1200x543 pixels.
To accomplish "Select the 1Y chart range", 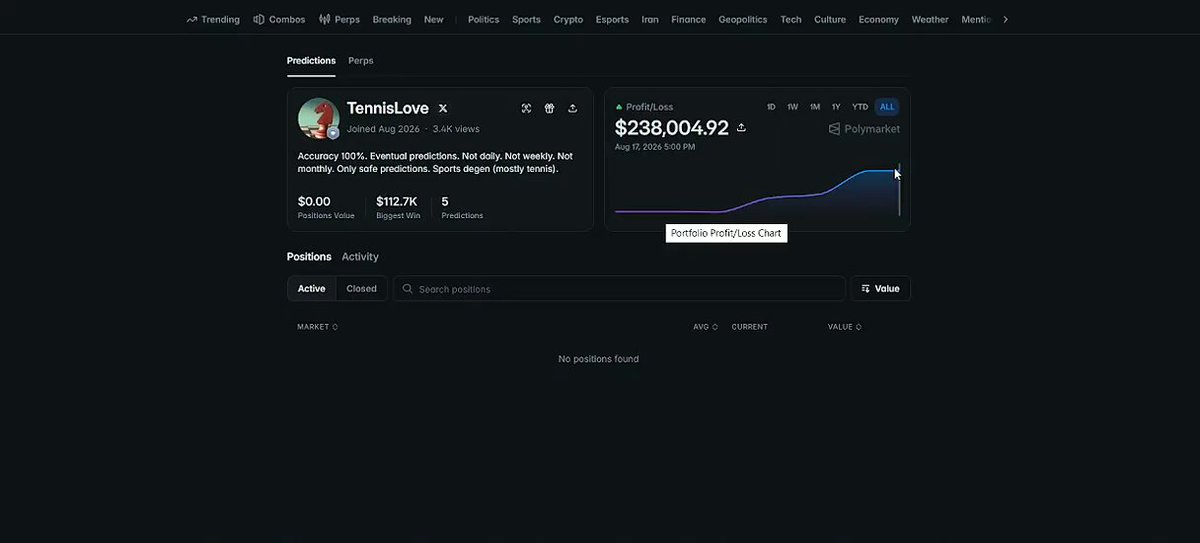I will (x=836, y=107).
